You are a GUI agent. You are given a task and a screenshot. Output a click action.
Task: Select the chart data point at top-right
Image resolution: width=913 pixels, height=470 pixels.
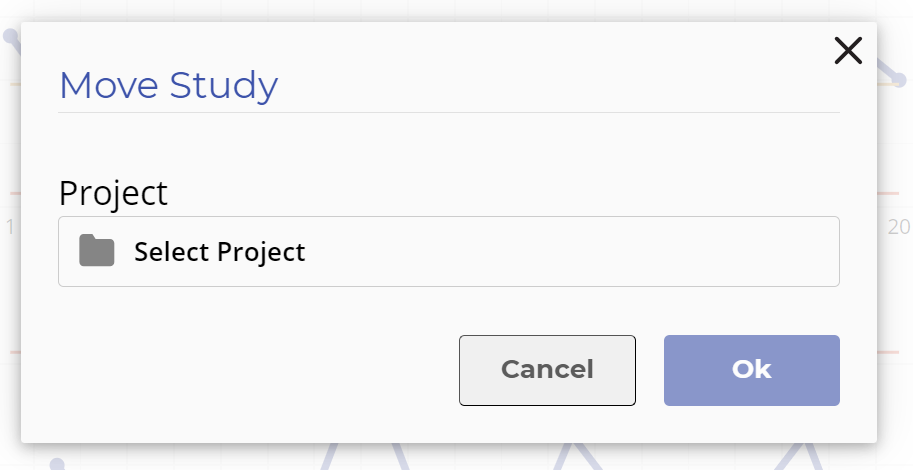coord(899,80)
